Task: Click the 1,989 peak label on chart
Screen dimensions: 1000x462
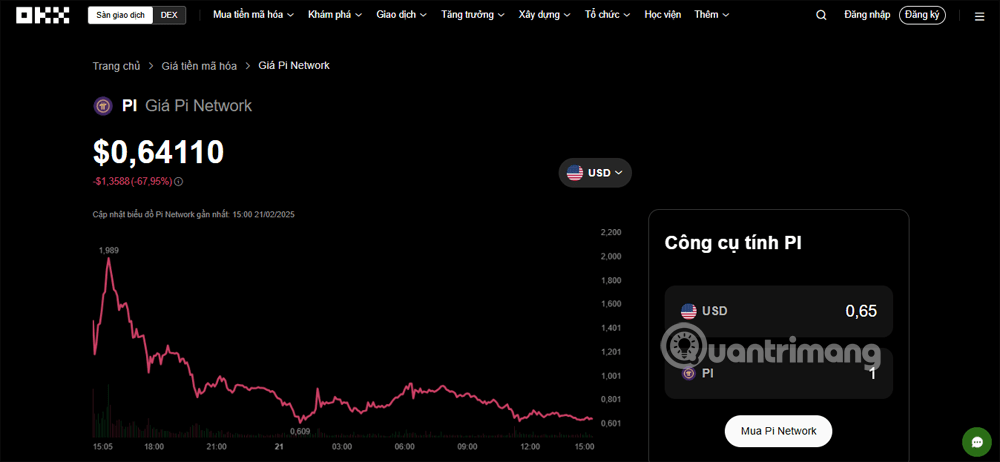Action: [108, 251]
